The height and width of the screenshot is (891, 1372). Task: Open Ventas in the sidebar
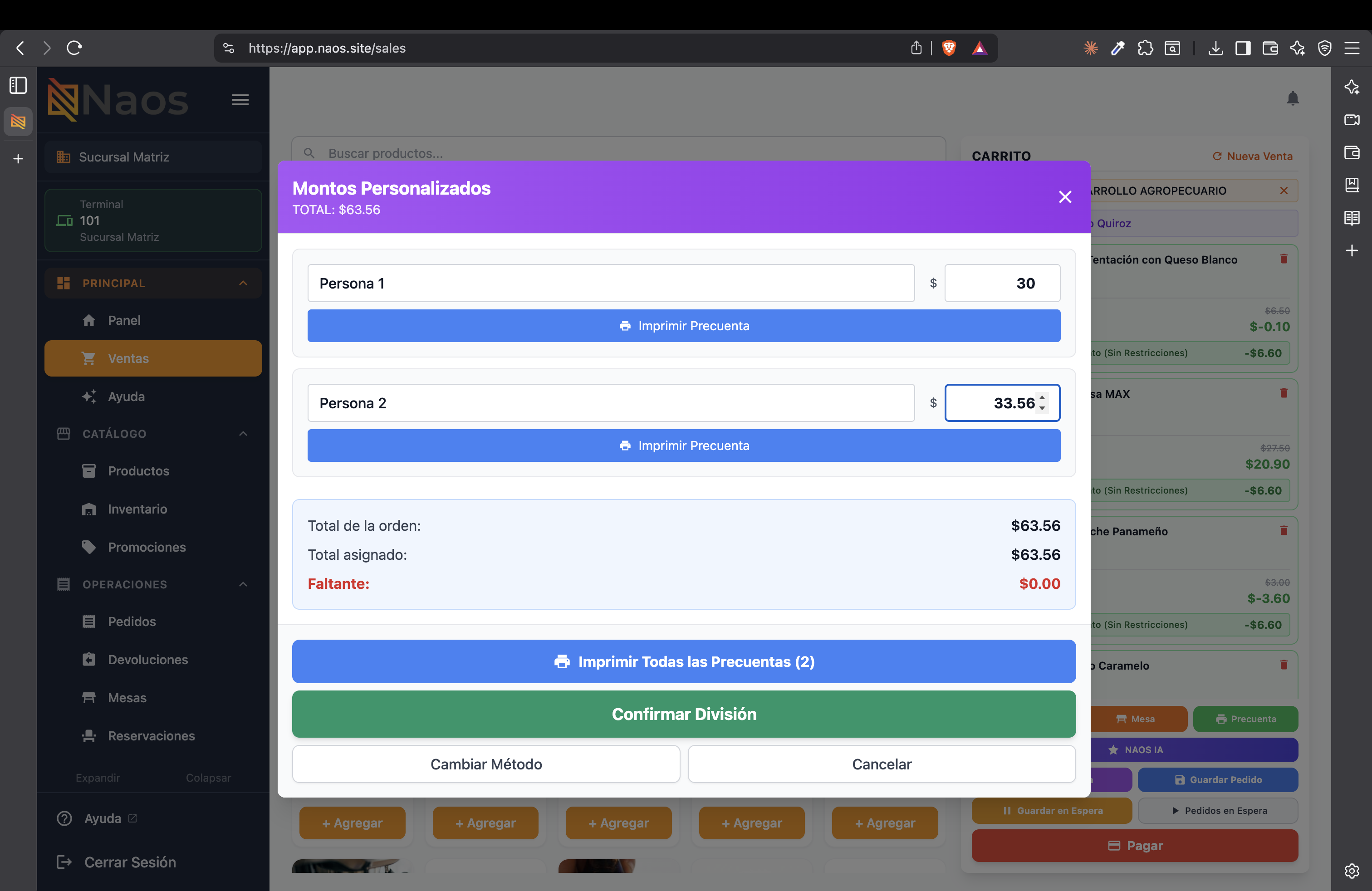[x=153, y=358]
